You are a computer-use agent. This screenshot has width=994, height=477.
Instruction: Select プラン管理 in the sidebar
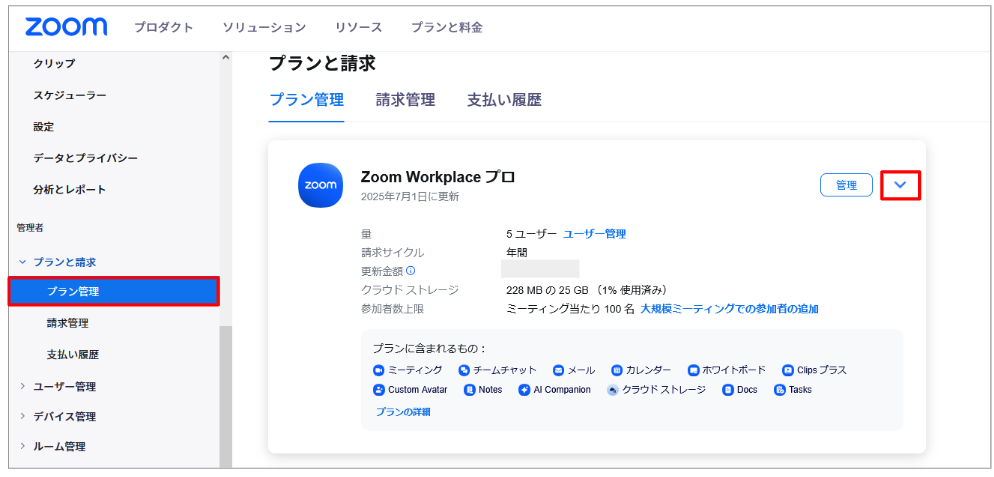(114, 292)
